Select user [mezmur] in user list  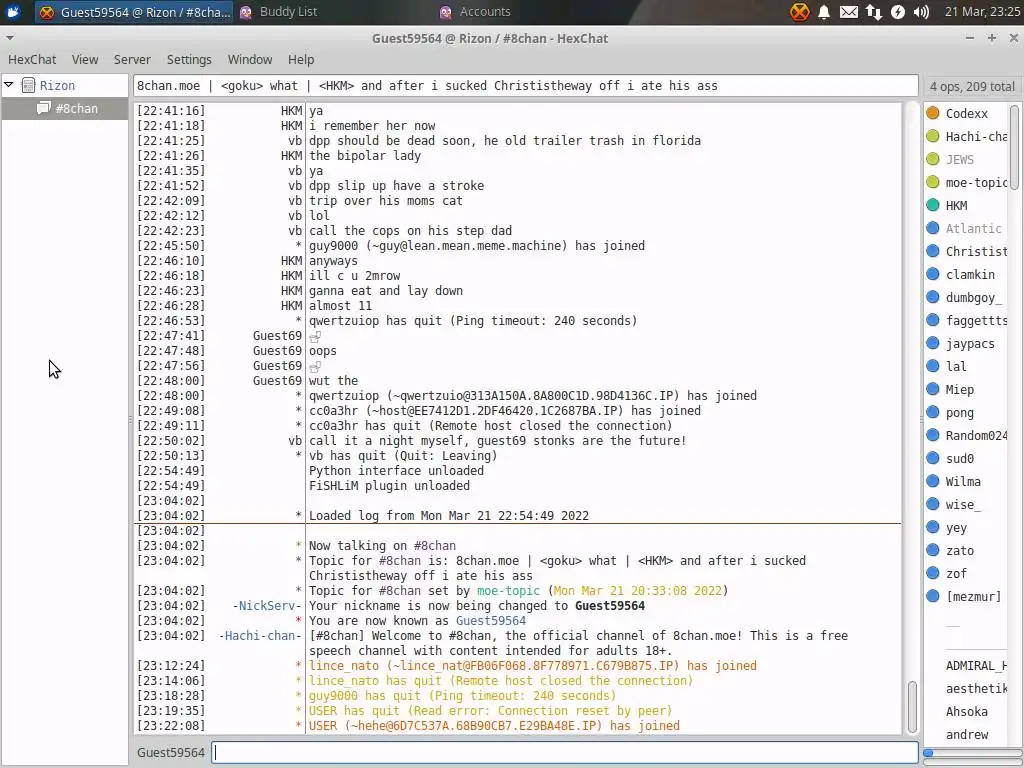(973, 596)
